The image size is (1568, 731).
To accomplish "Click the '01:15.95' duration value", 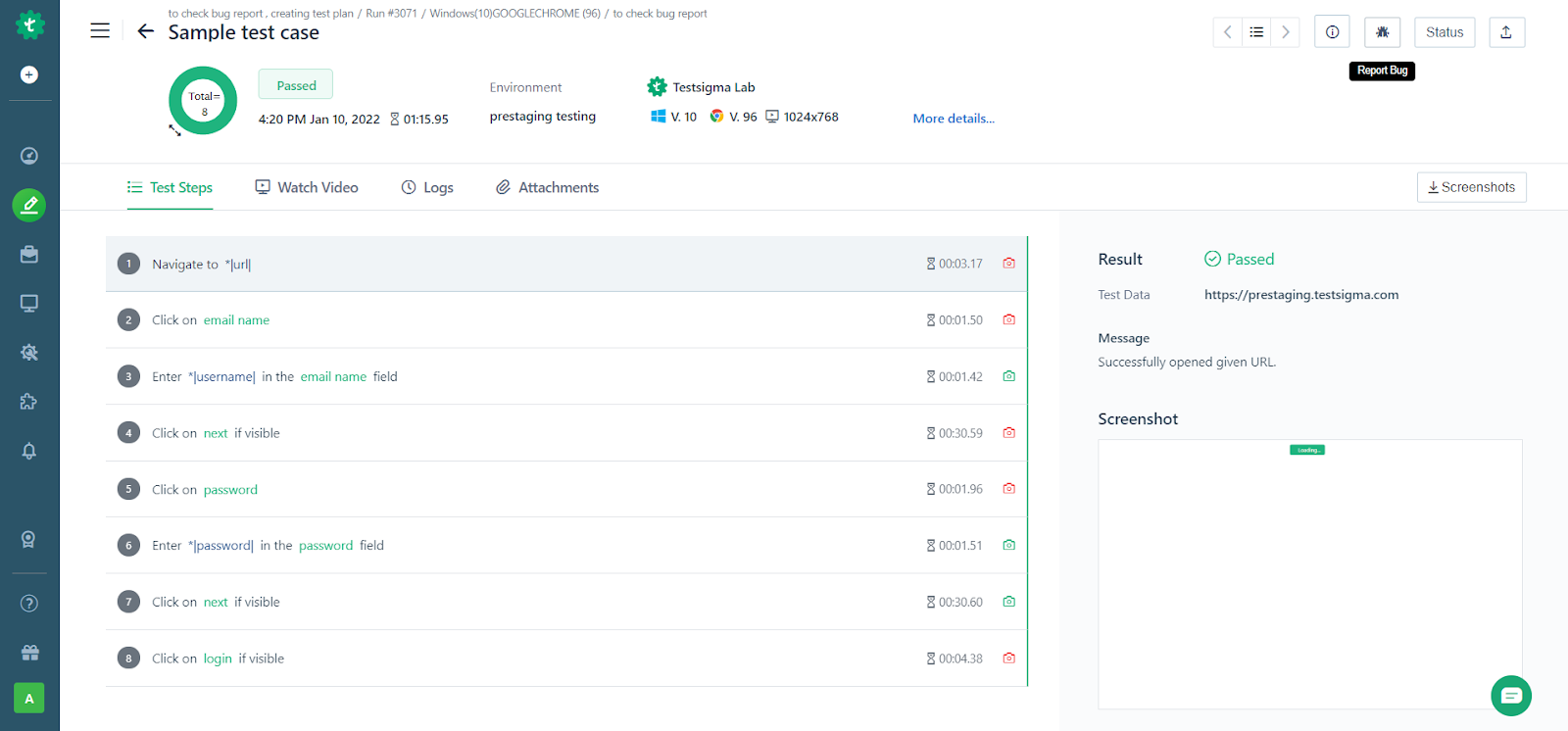I will tap(426, 120).
